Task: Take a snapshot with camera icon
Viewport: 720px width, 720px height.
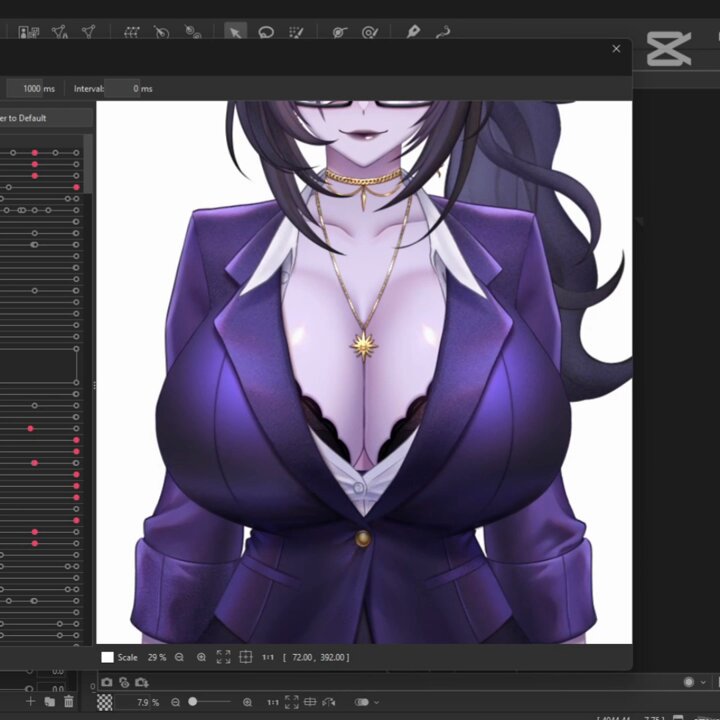Action: click(107, 682)
